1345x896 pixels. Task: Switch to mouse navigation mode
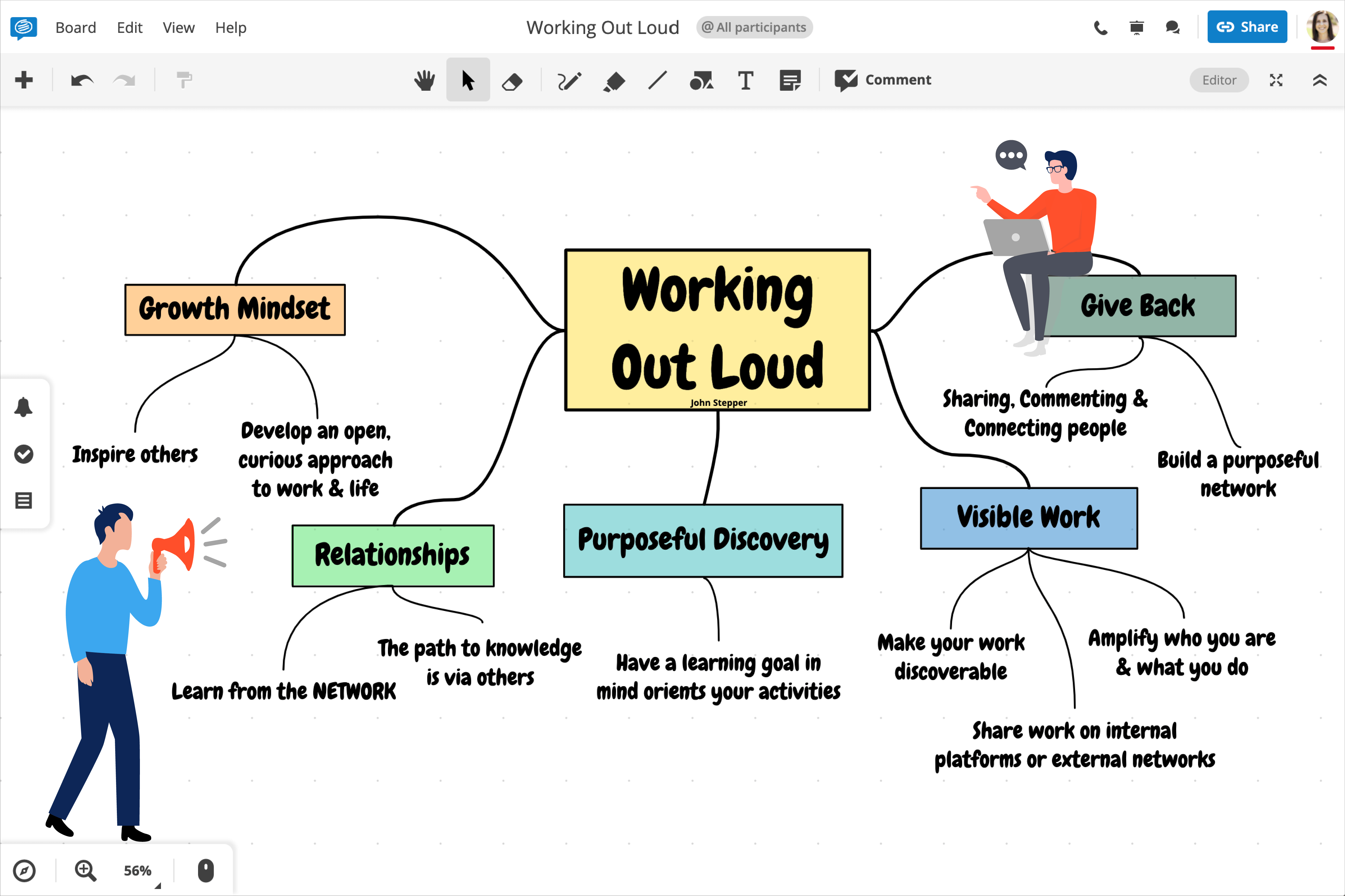(205, 870)
